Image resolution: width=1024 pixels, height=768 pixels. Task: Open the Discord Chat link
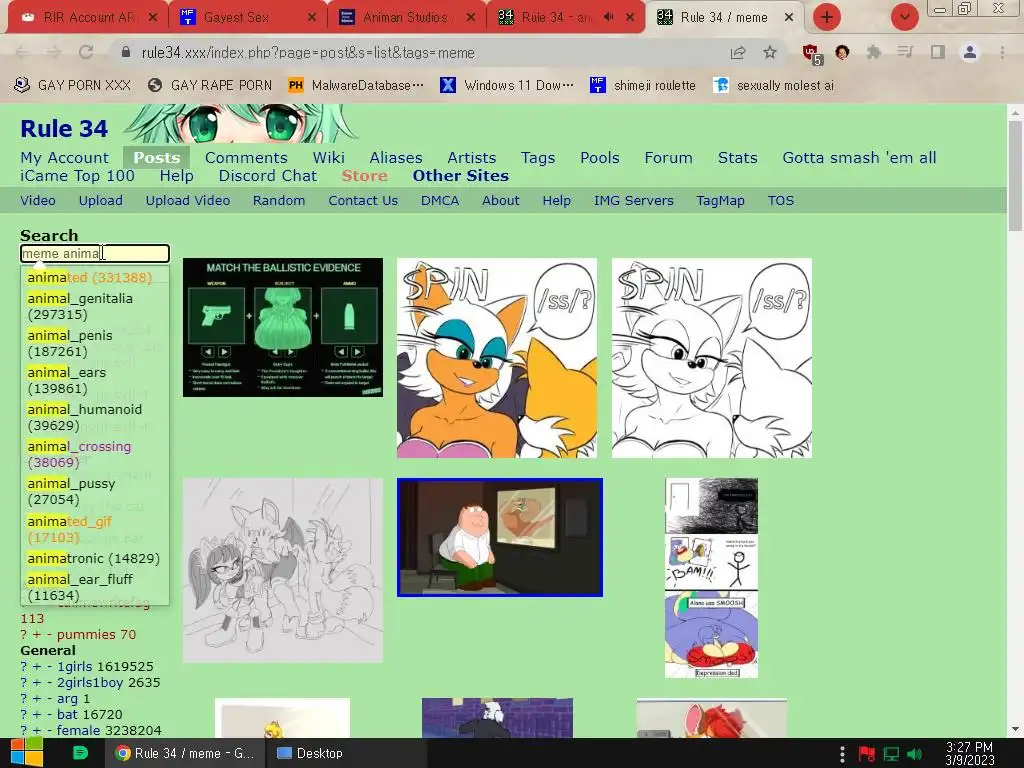268,176
